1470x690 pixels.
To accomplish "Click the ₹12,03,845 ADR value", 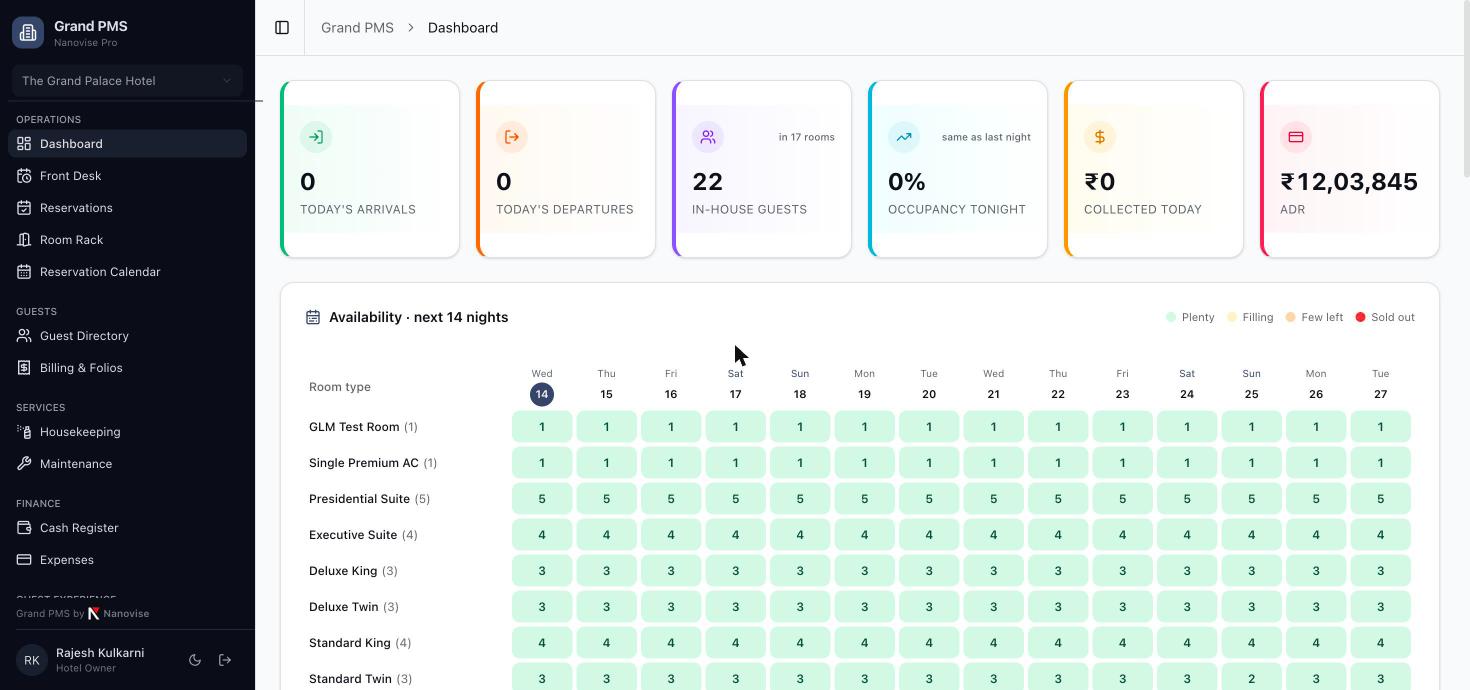I will pyautogui.click(x=1349, y=182).
